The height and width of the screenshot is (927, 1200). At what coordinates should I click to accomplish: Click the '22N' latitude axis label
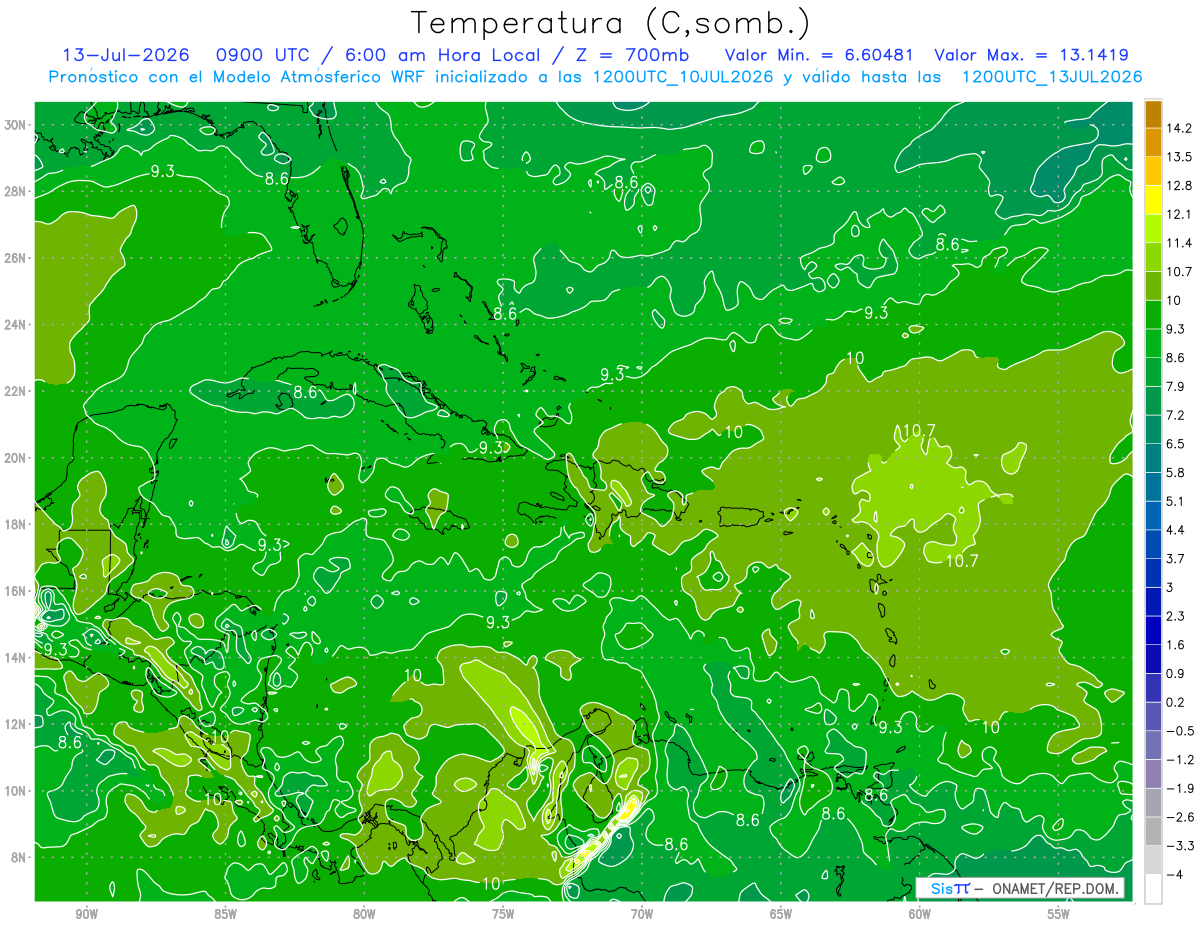pos(16,391)
